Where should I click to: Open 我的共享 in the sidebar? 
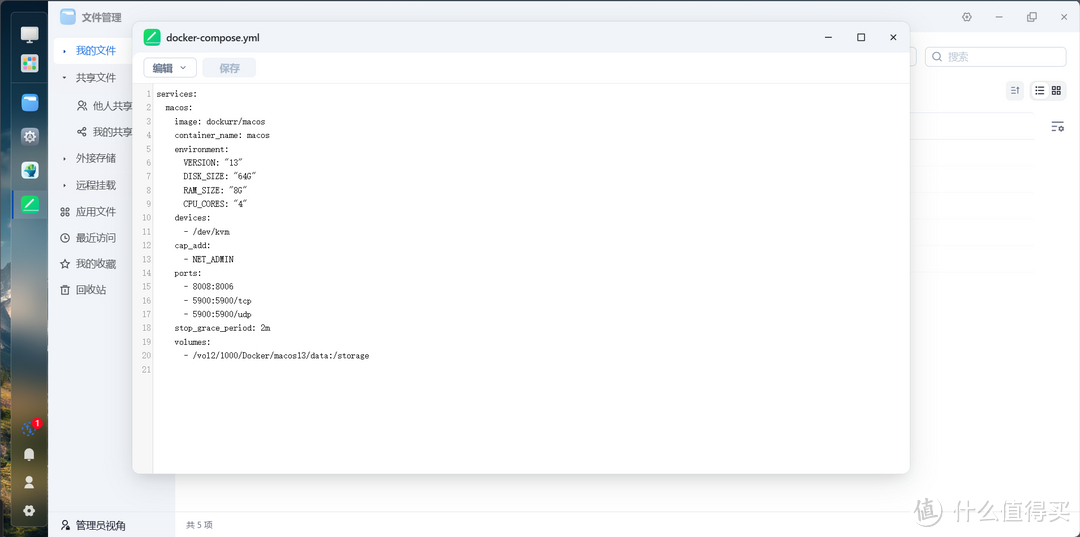pos(105,131)
